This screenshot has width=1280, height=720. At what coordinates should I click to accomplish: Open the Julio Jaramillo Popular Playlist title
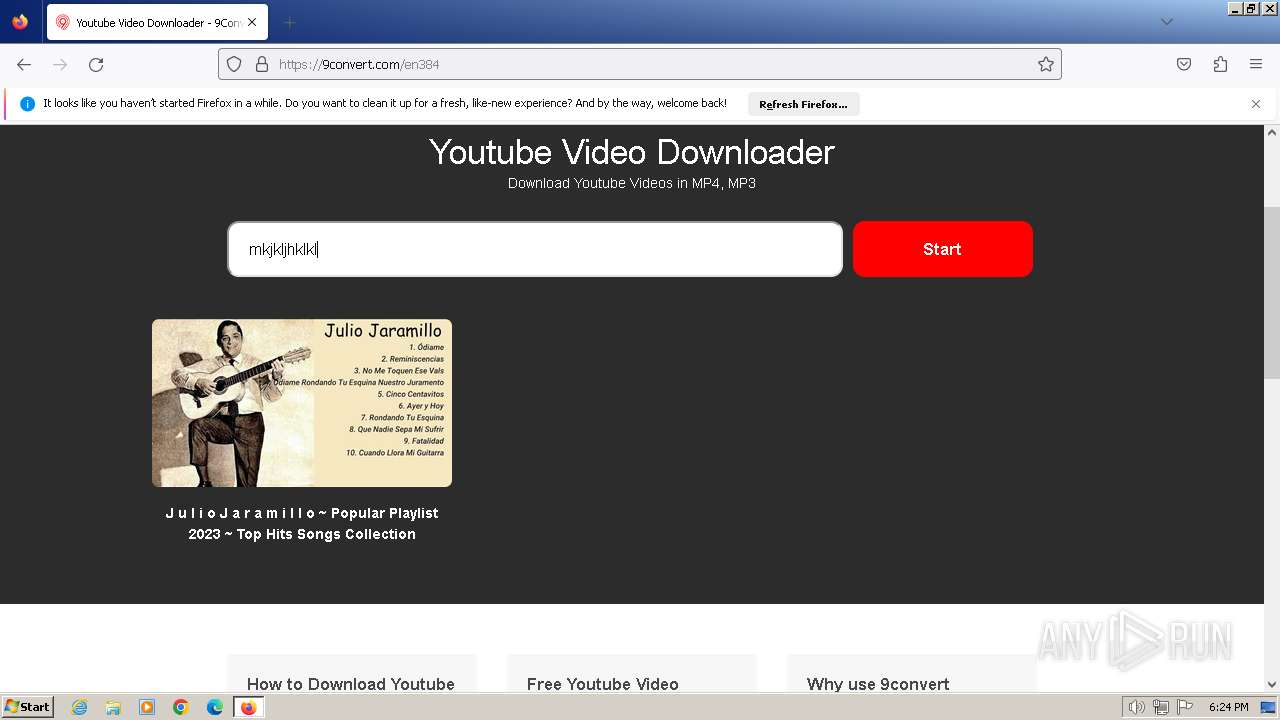[302, 523]
